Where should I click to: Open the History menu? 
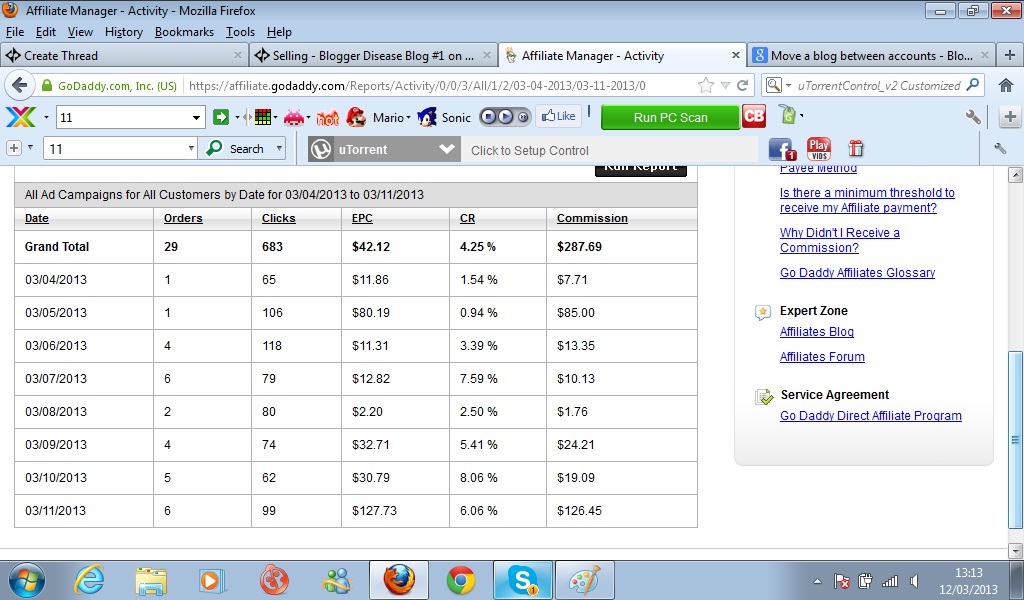click(x=124, y=32)
